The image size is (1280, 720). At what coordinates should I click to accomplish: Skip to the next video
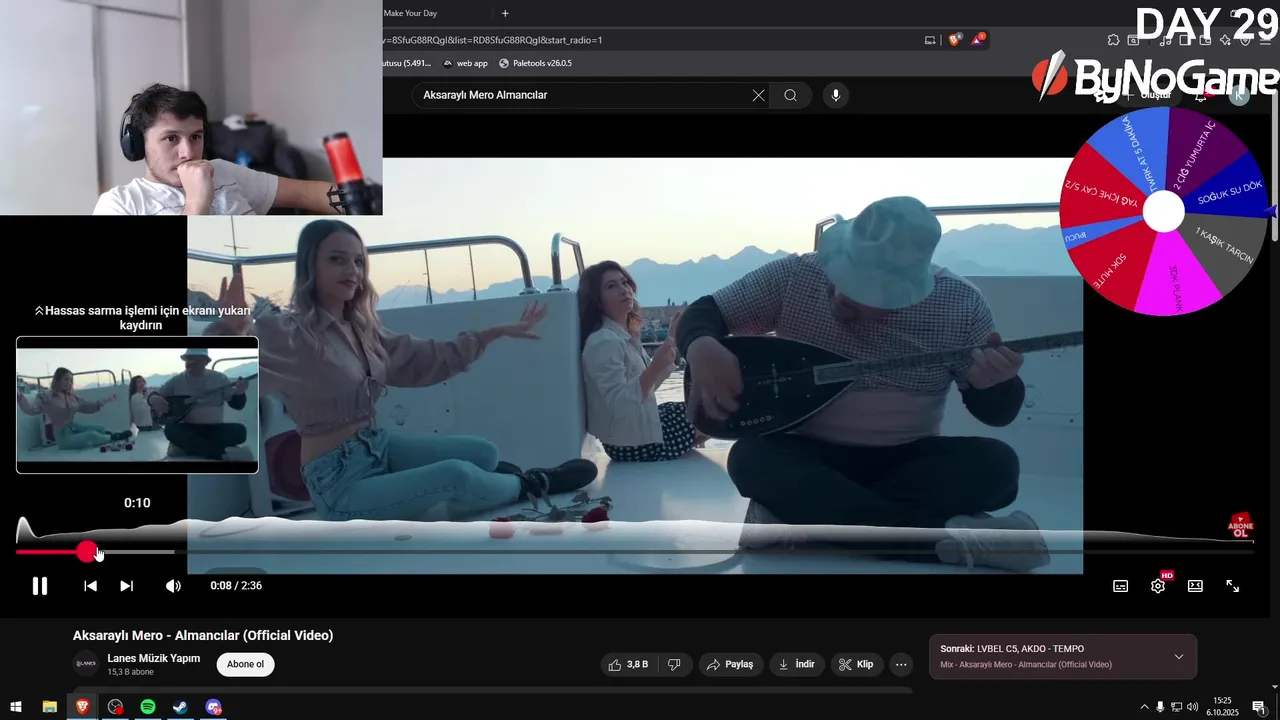click(x=126, y=586)
